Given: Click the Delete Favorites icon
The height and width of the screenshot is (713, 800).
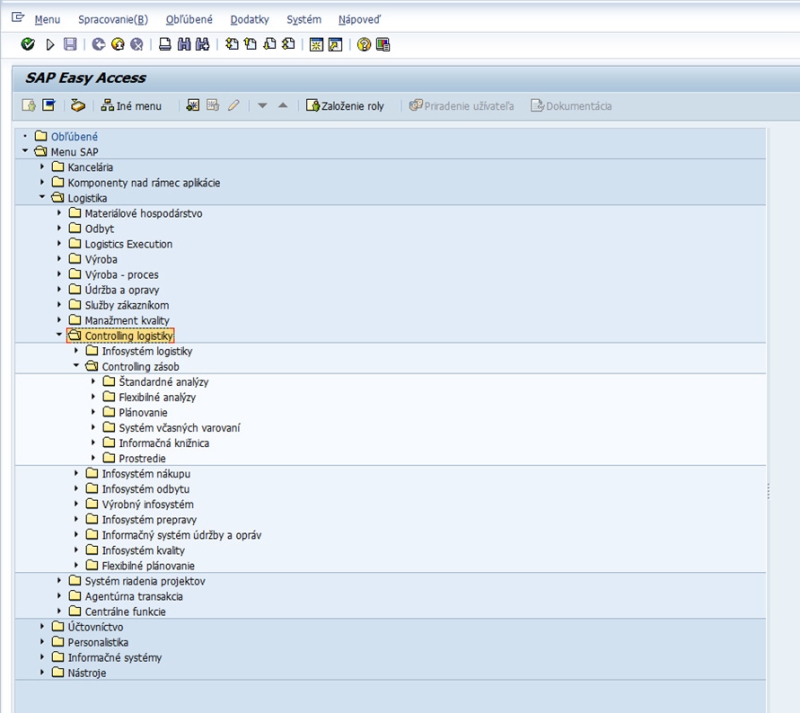Looking at the screenshot, I should click(213, 106).
